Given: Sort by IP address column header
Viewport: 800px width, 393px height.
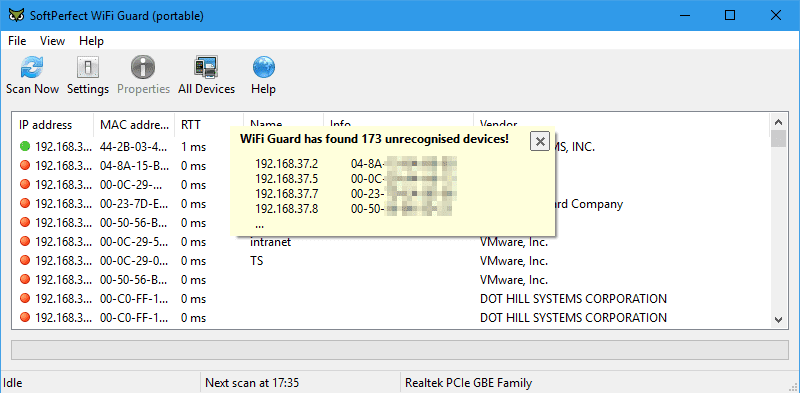Looking at the screenshot, I should (x=53, y=125).
